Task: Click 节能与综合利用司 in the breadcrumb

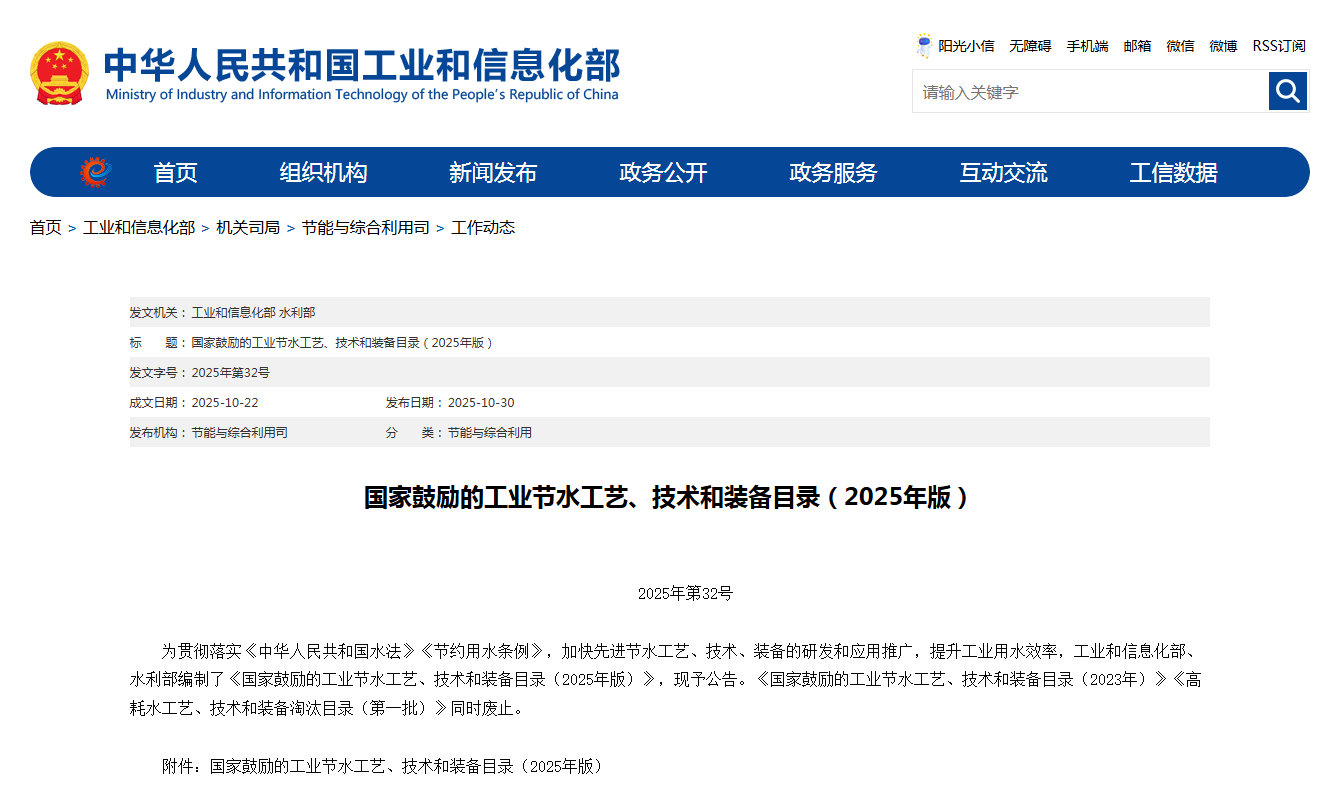Action: (x=365, y=228)
